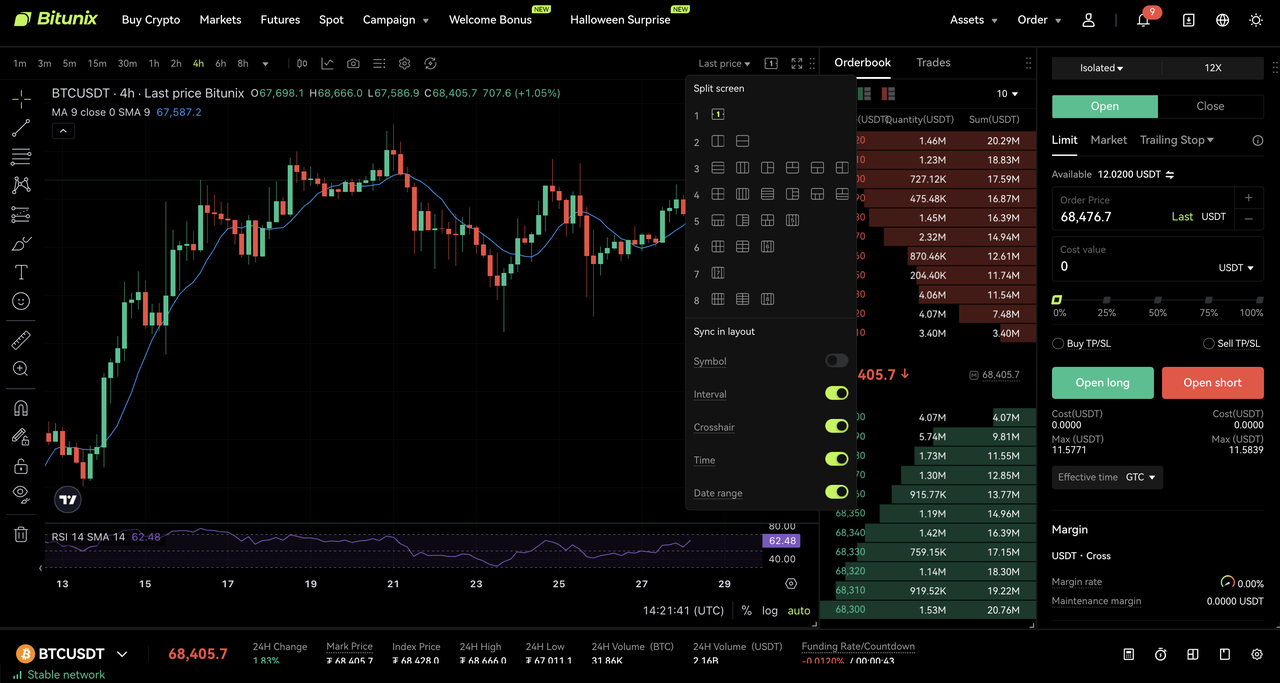Enable the Symbol sync toggle

pos(836,360)
